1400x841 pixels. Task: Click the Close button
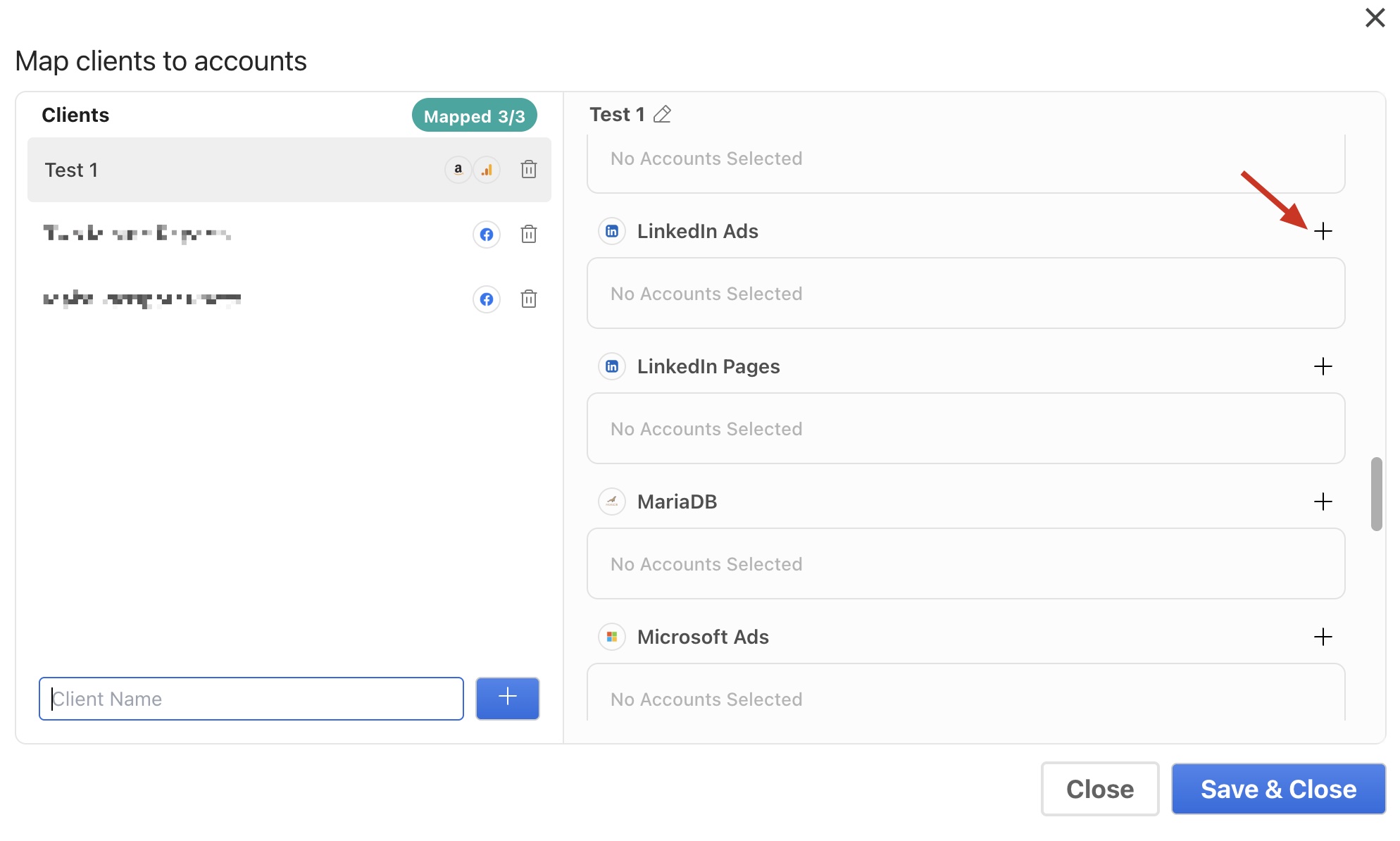coord(1100,789)
